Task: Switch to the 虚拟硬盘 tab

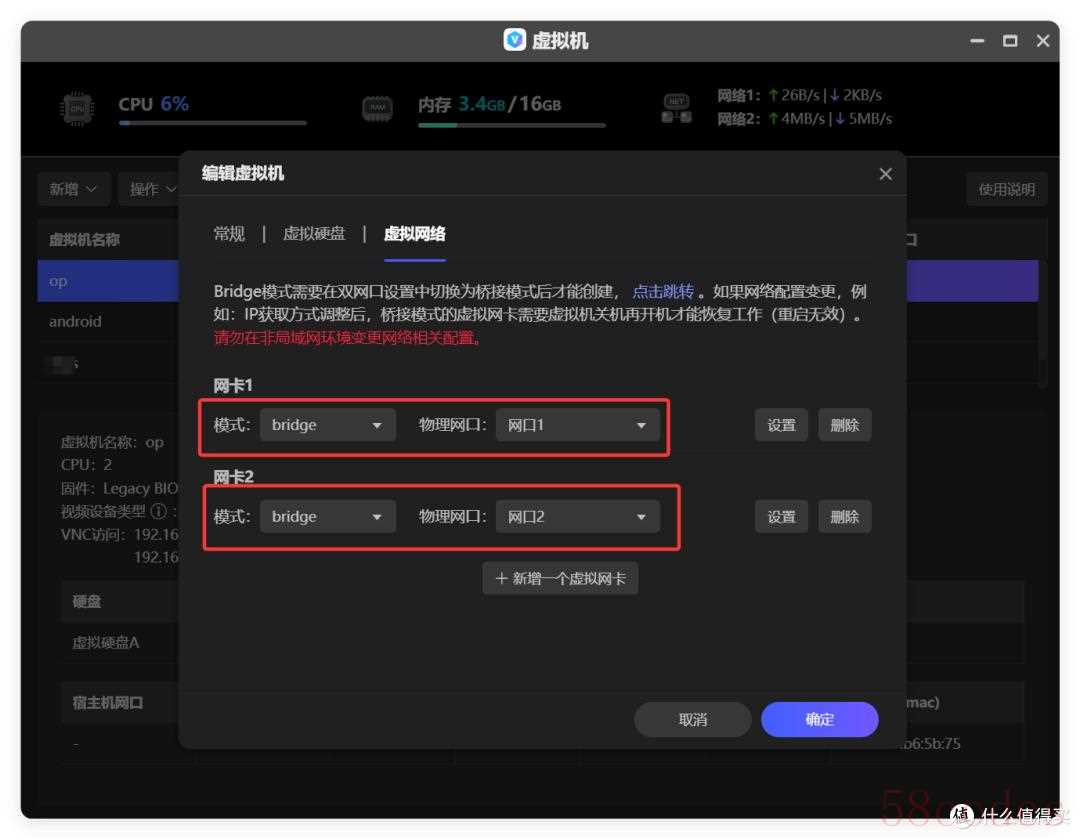Action: pyautogui.click(x=314, y=234)
